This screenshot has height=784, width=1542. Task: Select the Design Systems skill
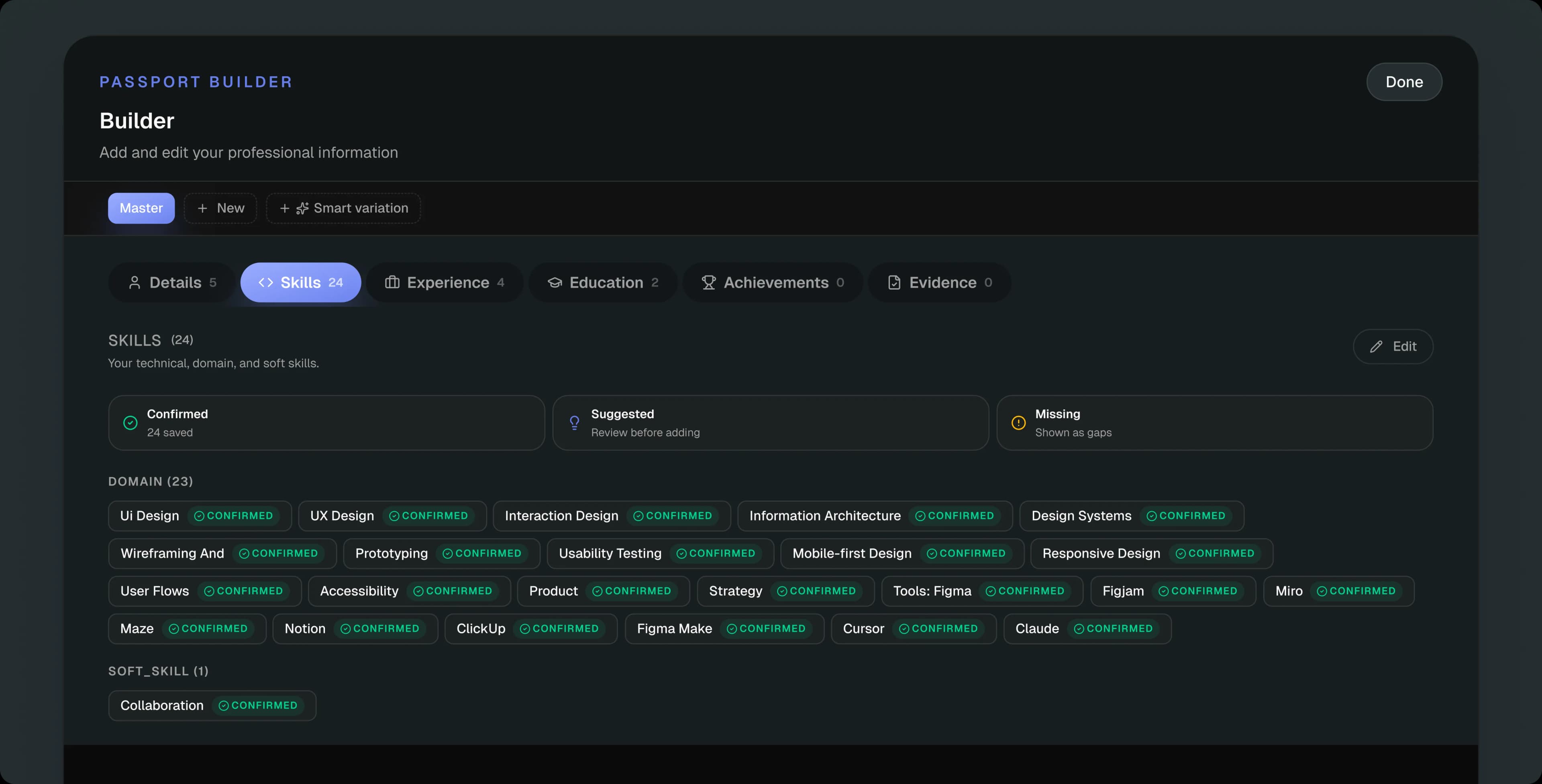(1132, 516)
